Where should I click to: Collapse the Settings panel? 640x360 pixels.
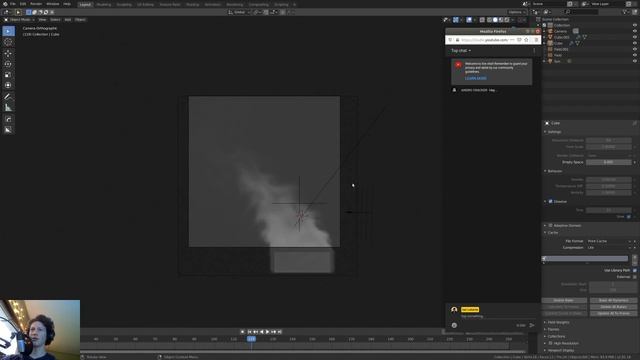click(553, 132)
